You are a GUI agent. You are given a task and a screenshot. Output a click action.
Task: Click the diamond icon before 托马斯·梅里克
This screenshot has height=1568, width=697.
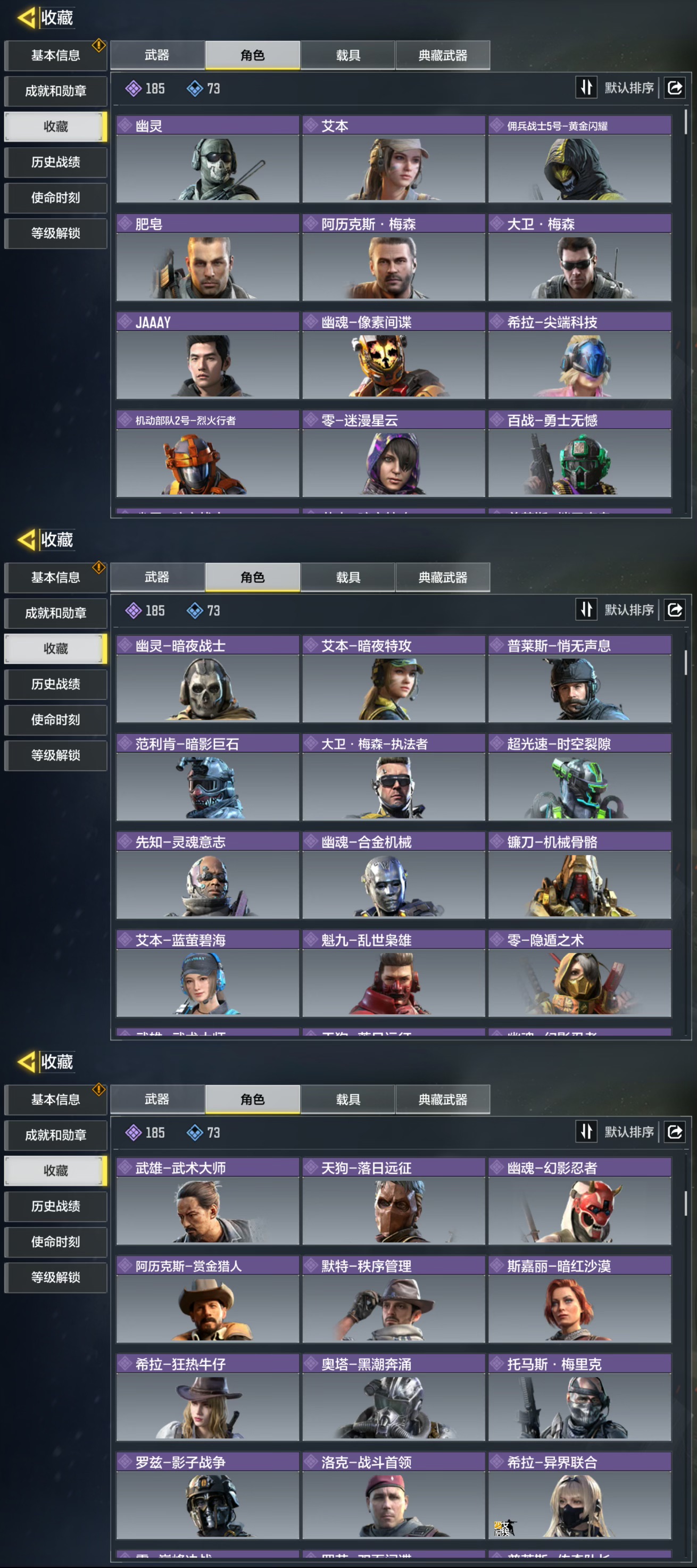coord(497,1363)
